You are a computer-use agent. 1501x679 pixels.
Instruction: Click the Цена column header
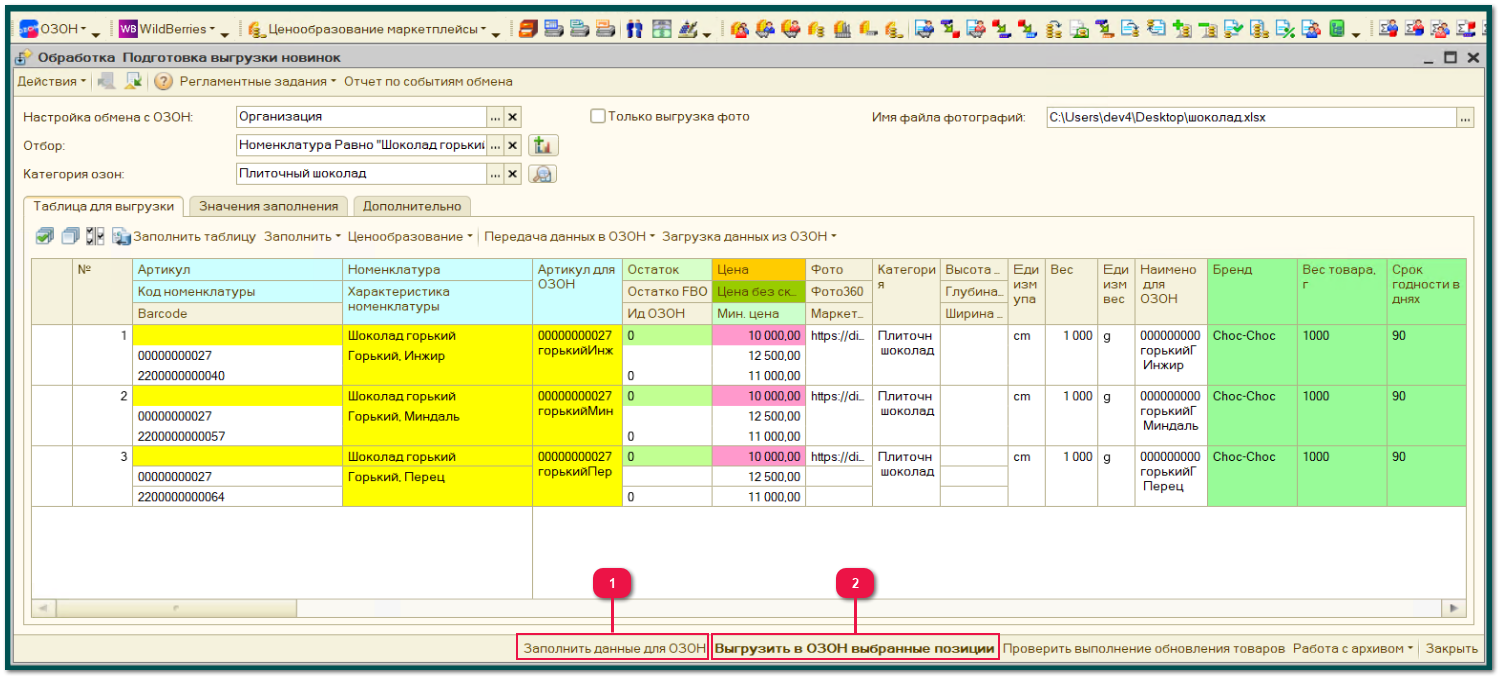758,270
